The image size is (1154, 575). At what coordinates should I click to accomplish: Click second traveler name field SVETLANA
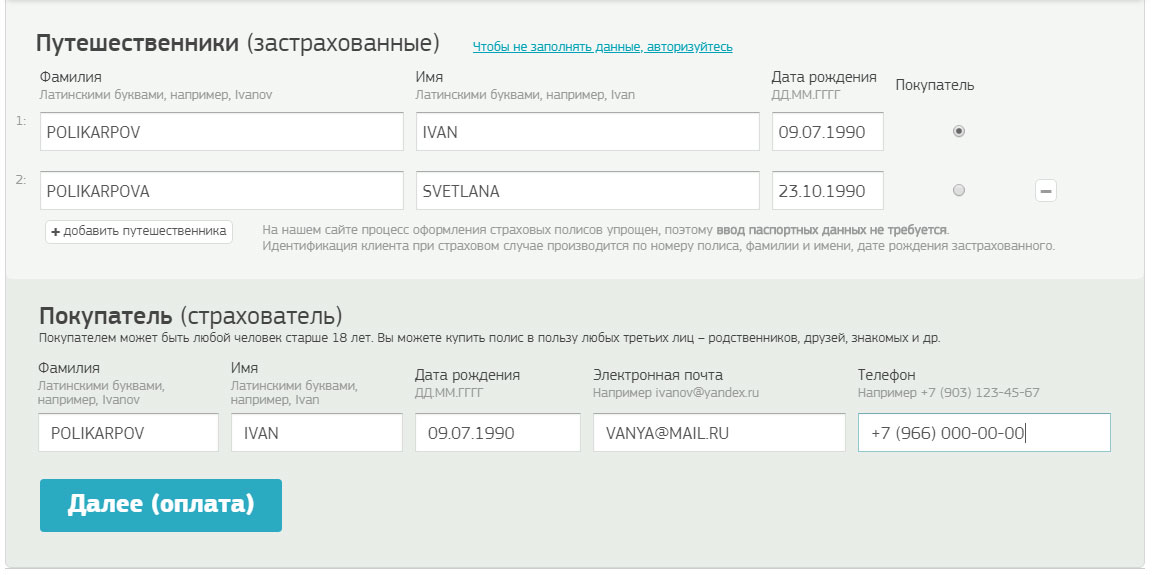coord(587,191)
